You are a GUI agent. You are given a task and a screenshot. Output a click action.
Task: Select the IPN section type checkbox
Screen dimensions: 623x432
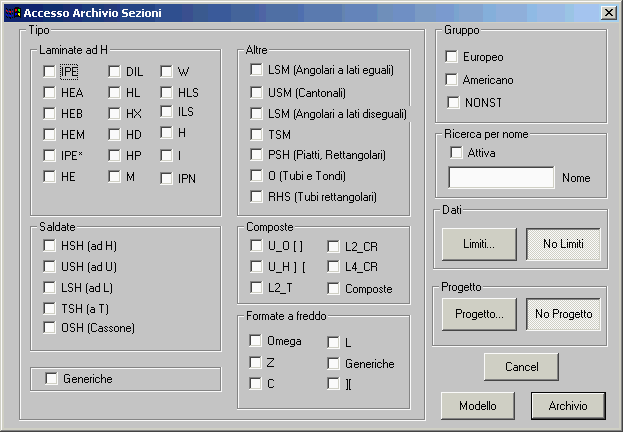point(167,179)
